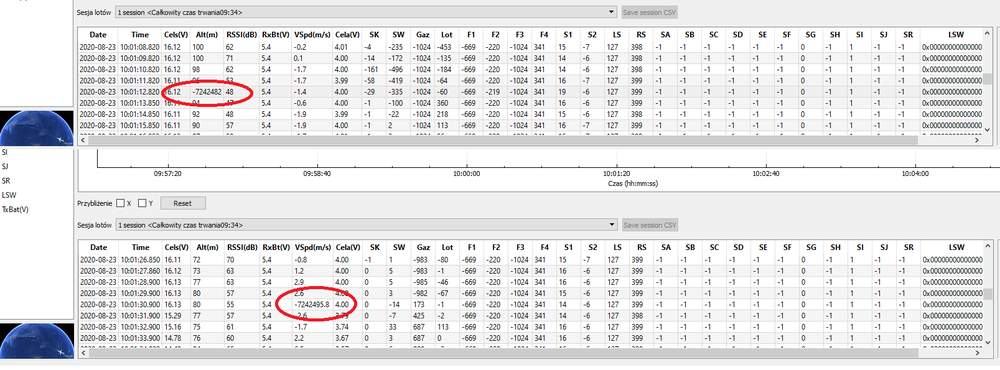Select TxBat(V) in the left field list
The height and width of the screenshot is (370, 1000).
pyautogui.click(x=15, y=209)
